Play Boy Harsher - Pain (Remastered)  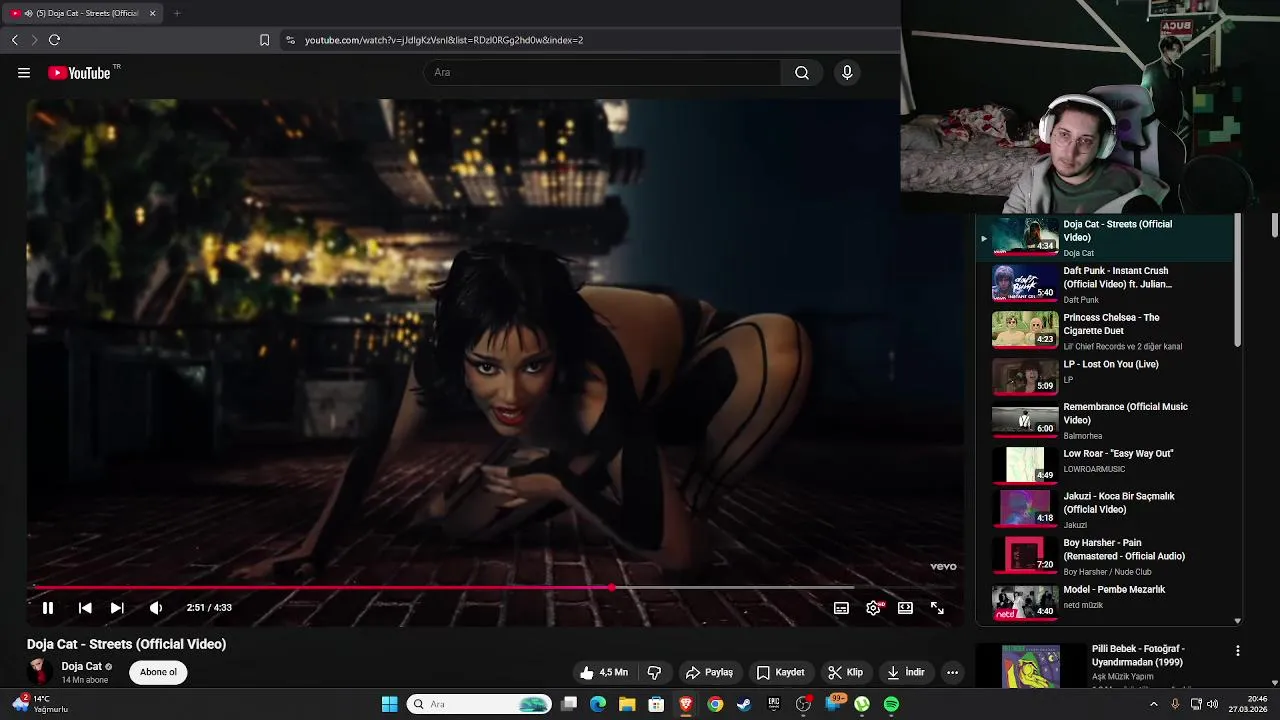point(1105,556)
